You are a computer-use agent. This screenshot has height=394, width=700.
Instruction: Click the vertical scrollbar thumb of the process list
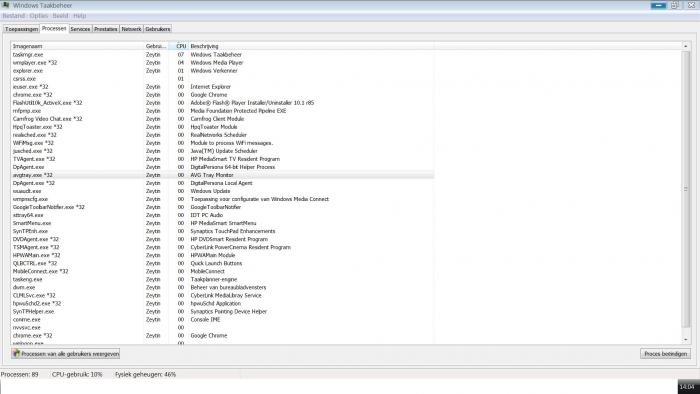click(686, 189)
